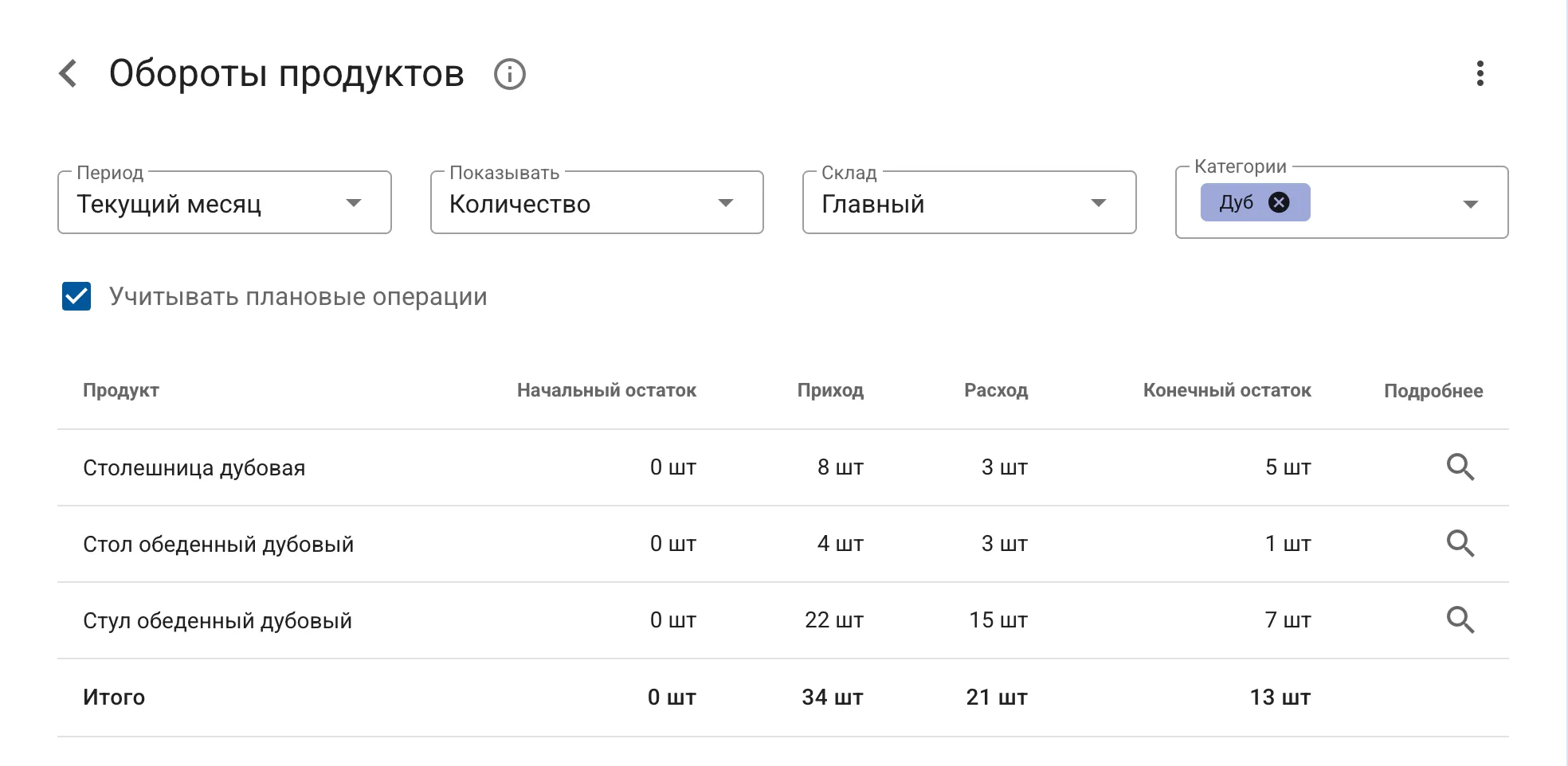Select the Итого totals row
The height and width of the screenshot is (766, 1568).
coord(114,697)
